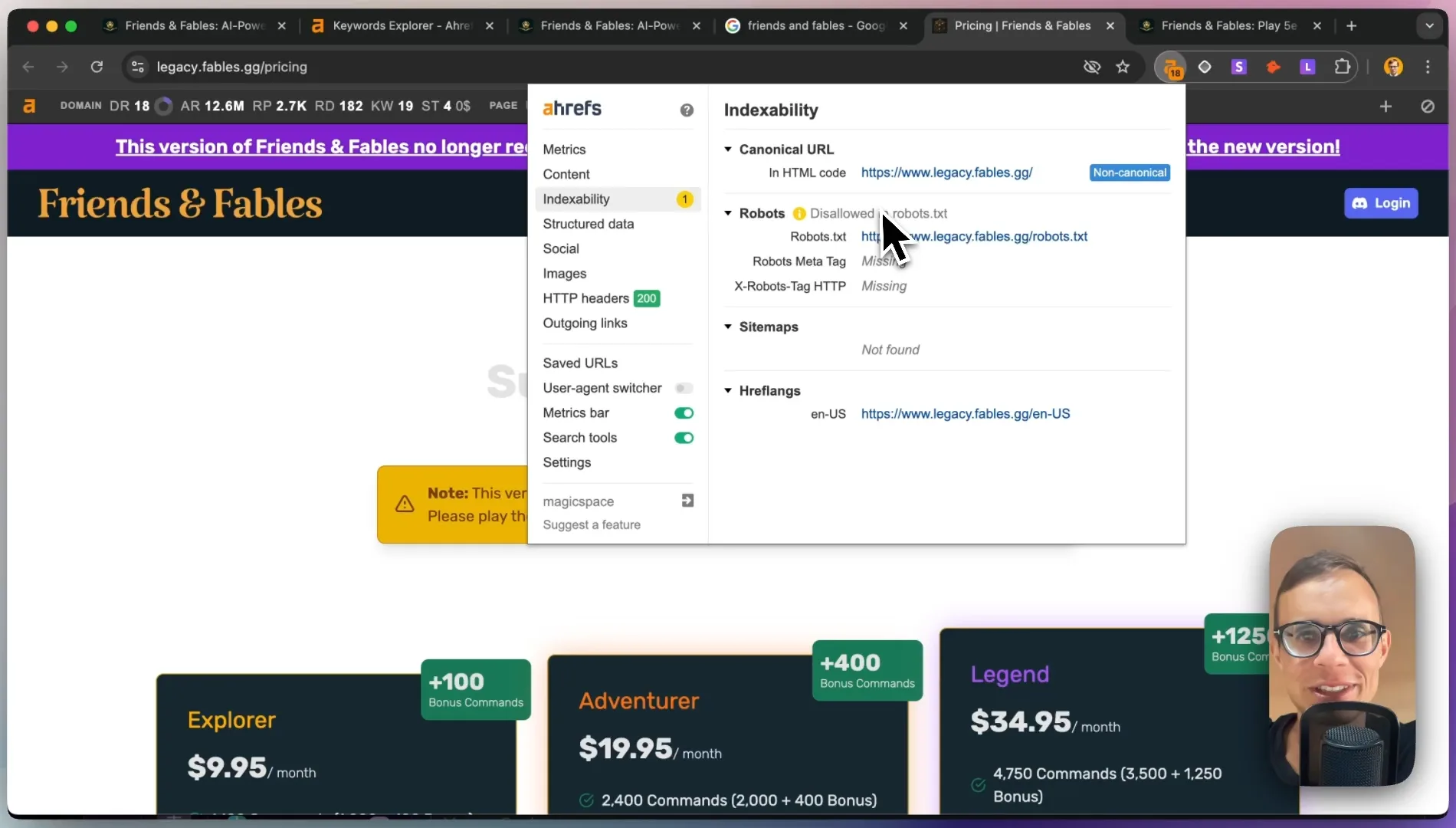Image resolution: width=1456 pixels, height=828 pixels.
Task: Open the Ahrefs help question mark icon
Action: click(x=687, y=110)
